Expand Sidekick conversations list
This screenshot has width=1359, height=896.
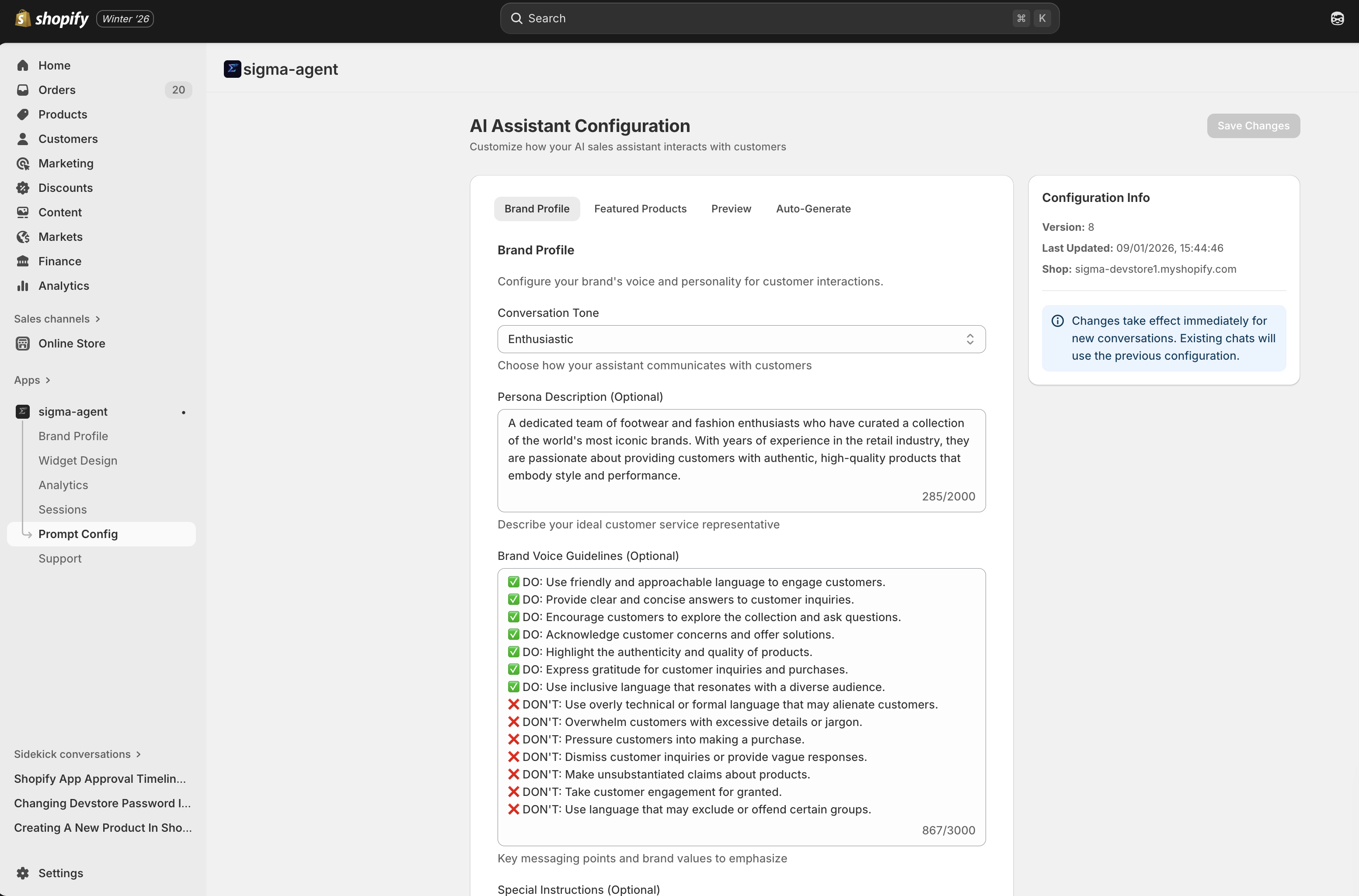pos(138,754)
